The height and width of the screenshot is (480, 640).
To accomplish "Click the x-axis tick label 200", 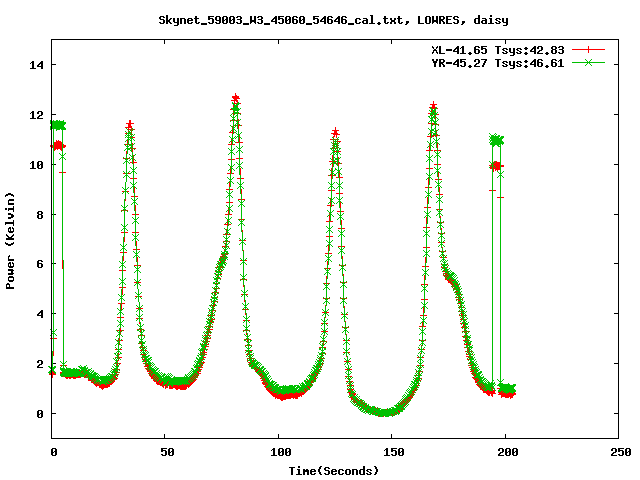I will [508, 452].
